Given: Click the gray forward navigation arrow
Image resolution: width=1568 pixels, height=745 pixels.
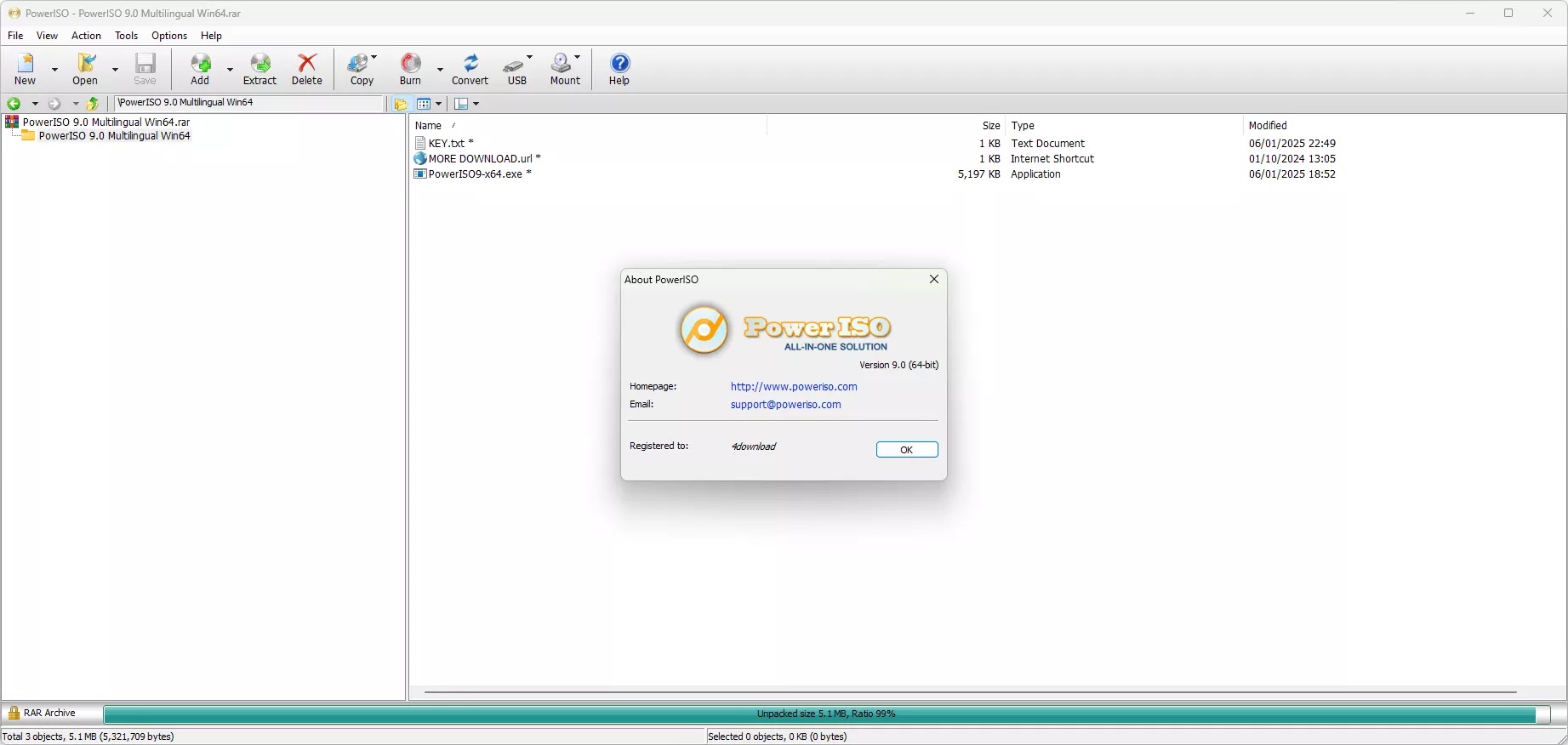Looking at the screenshot, I should (54, 104).
